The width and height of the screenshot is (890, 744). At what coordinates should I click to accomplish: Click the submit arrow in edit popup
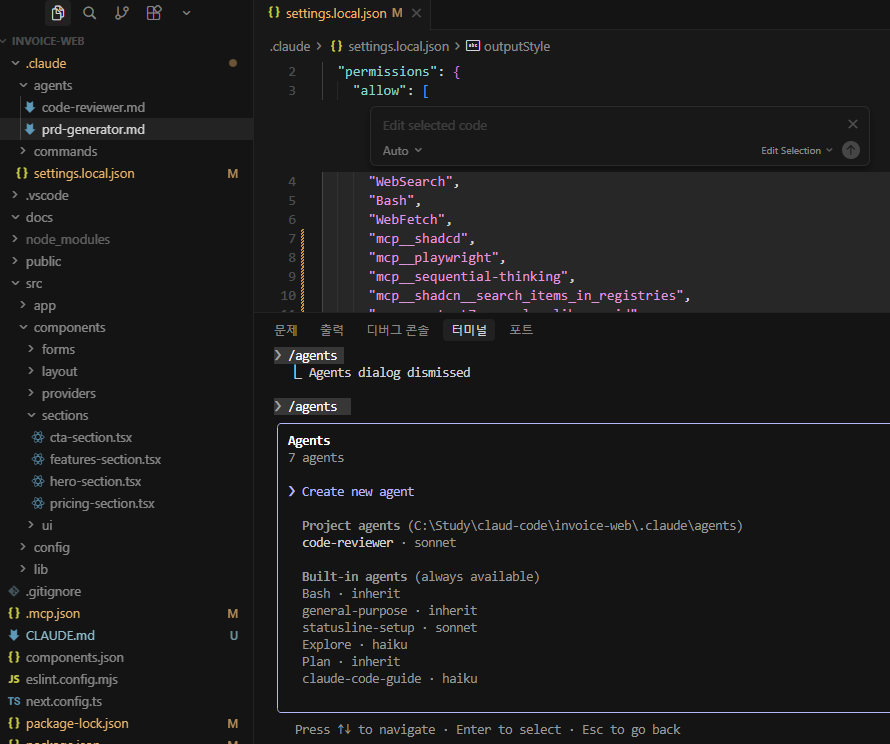coord(850,150)
